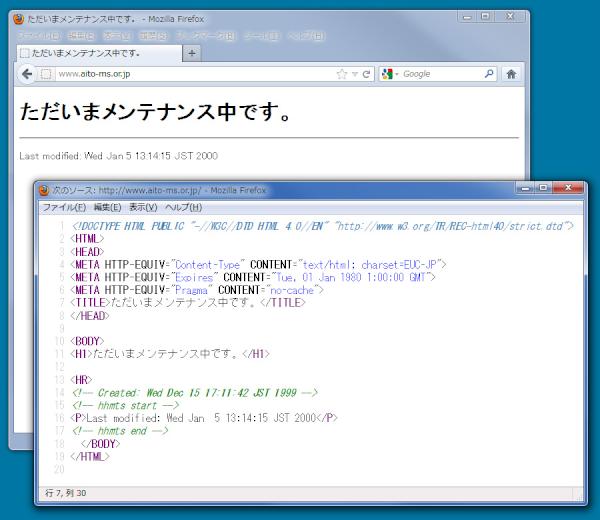Open a new tab with the plus button

pos(192,53)
